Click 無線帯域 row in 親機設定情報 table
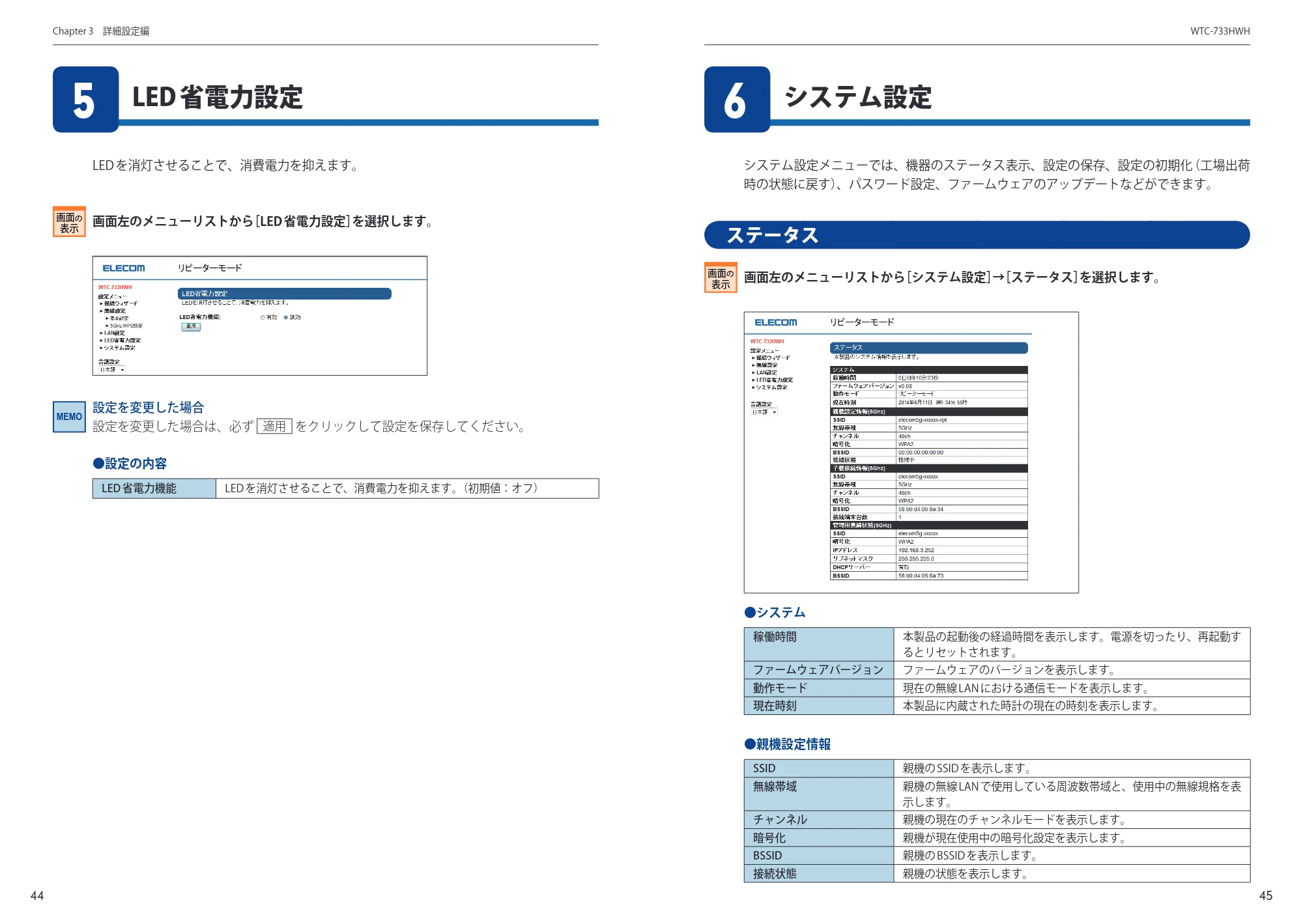The image size is (1303, 924). tap(997, 794)
